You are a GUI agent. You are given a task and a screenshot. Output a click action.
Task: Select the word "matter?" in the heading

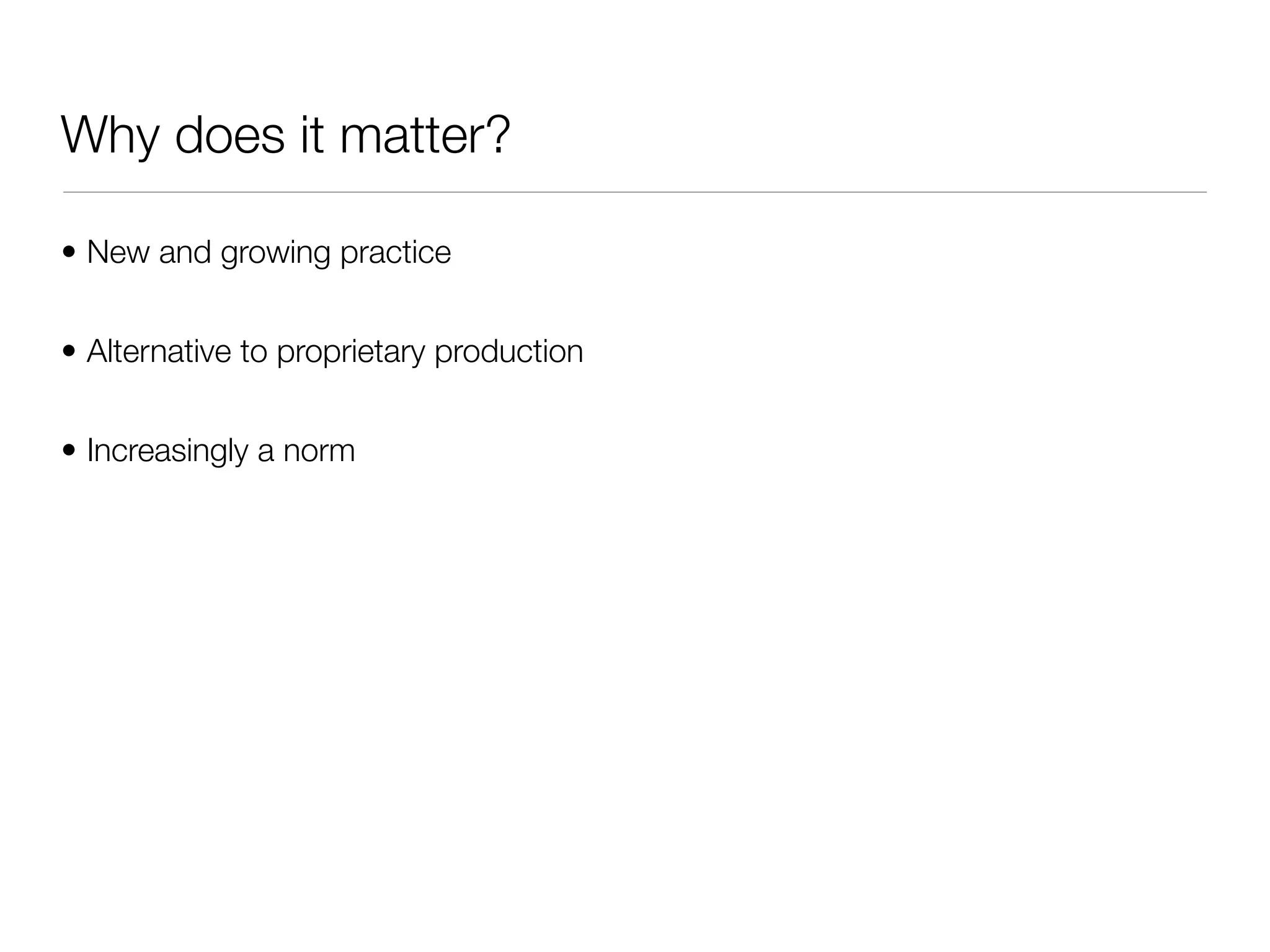(425, 135)
